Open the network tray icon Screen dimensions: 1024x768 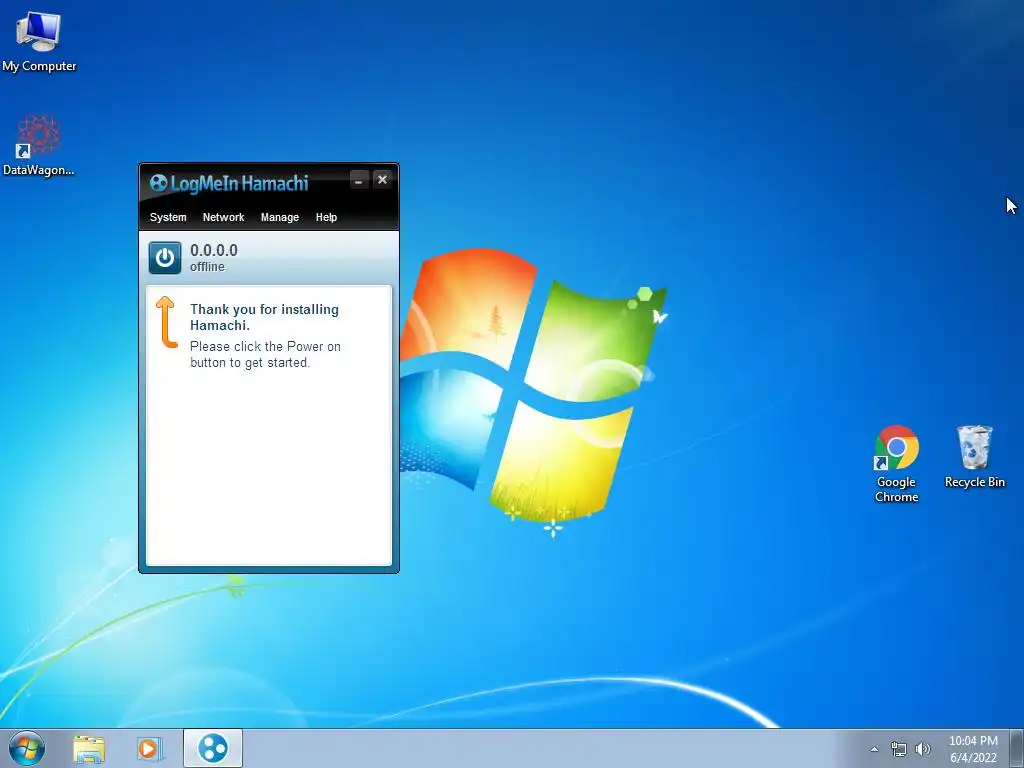point(899,749)
